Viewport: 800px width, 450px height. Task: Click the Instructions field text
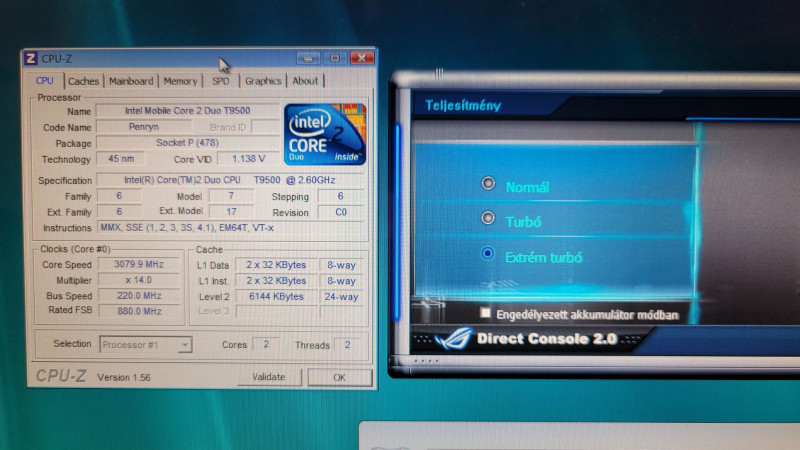(230, 228)
